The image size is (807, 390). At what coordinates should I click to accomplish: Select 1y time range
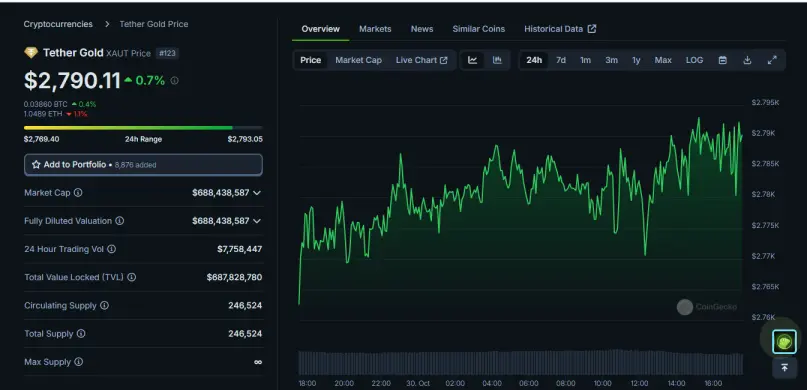click(x=636, y=60)
